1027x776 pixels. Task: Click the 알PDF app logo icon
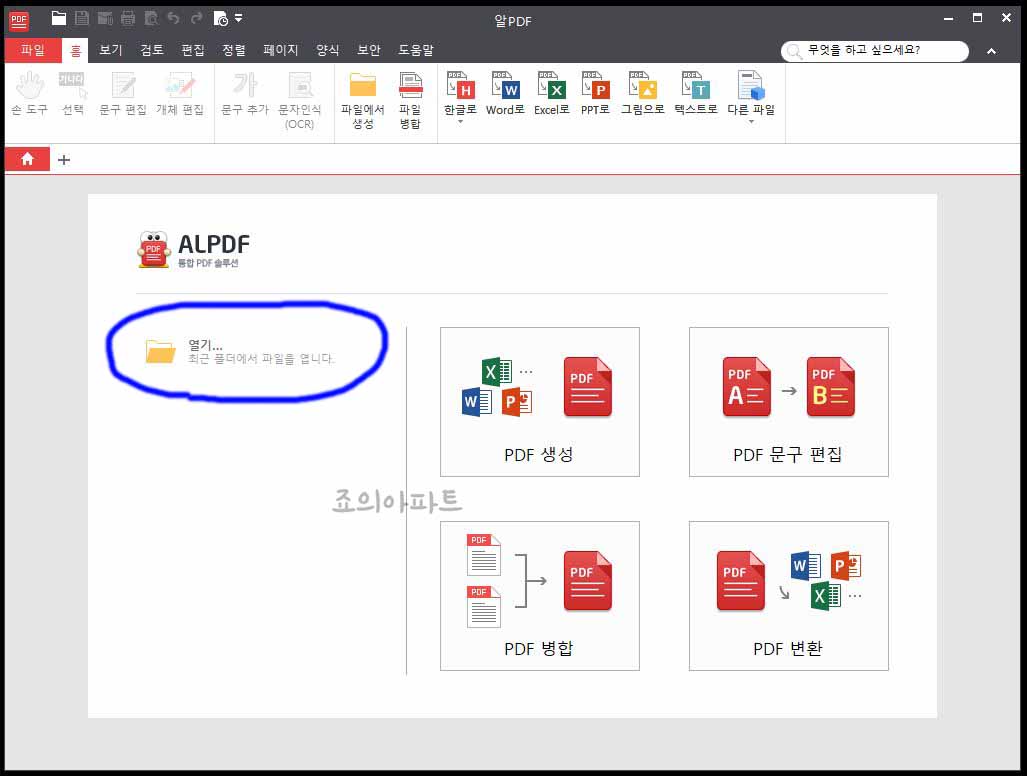tap(19, 20)
